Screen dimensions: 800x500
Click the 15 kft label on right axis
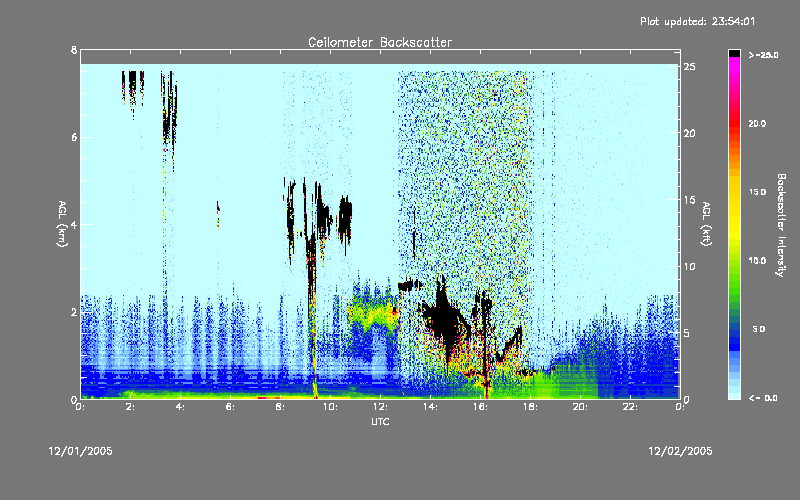(x=689, y=200)
